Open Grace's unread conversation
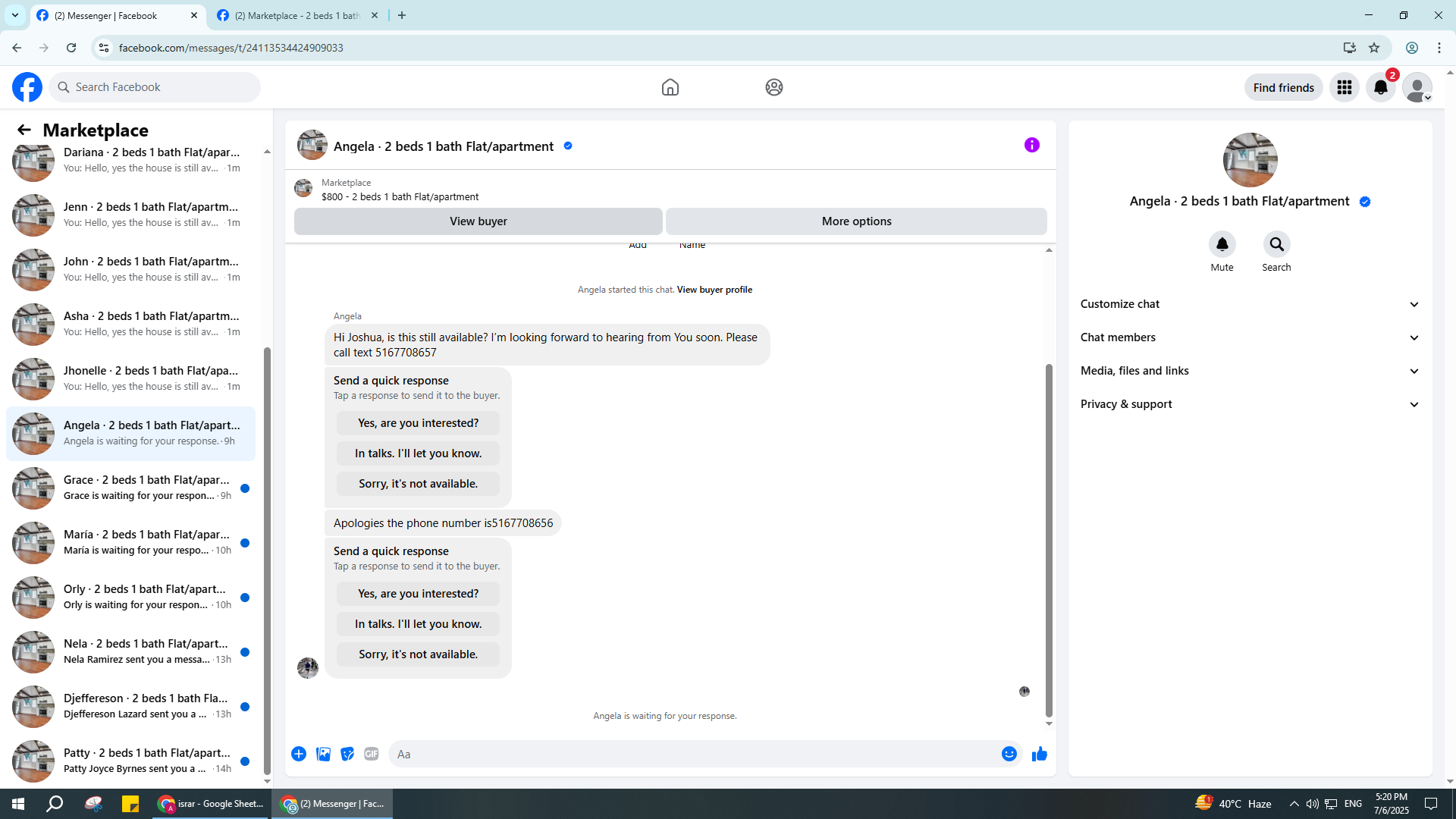Image resolution: width=1456 pixels, height=819 pixels. point(130,488)
